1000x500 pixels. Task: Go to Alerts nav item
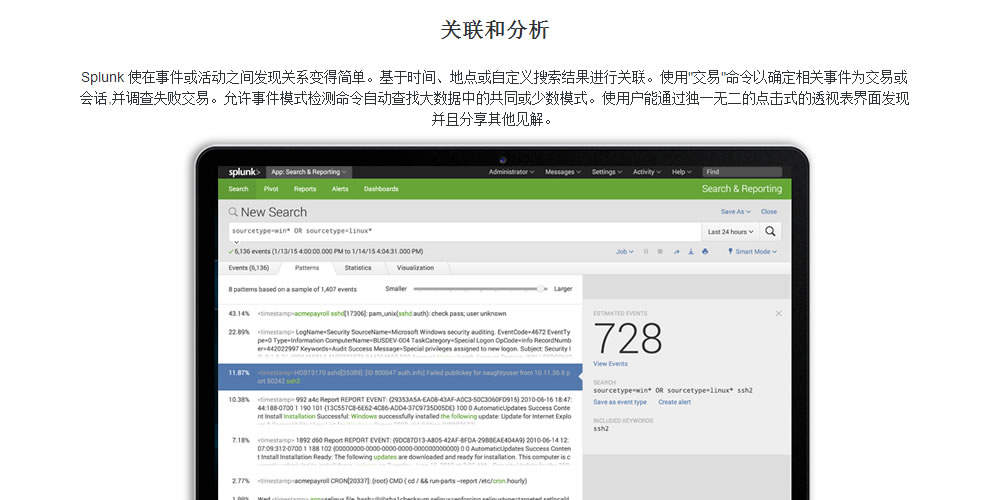[340, 189]
